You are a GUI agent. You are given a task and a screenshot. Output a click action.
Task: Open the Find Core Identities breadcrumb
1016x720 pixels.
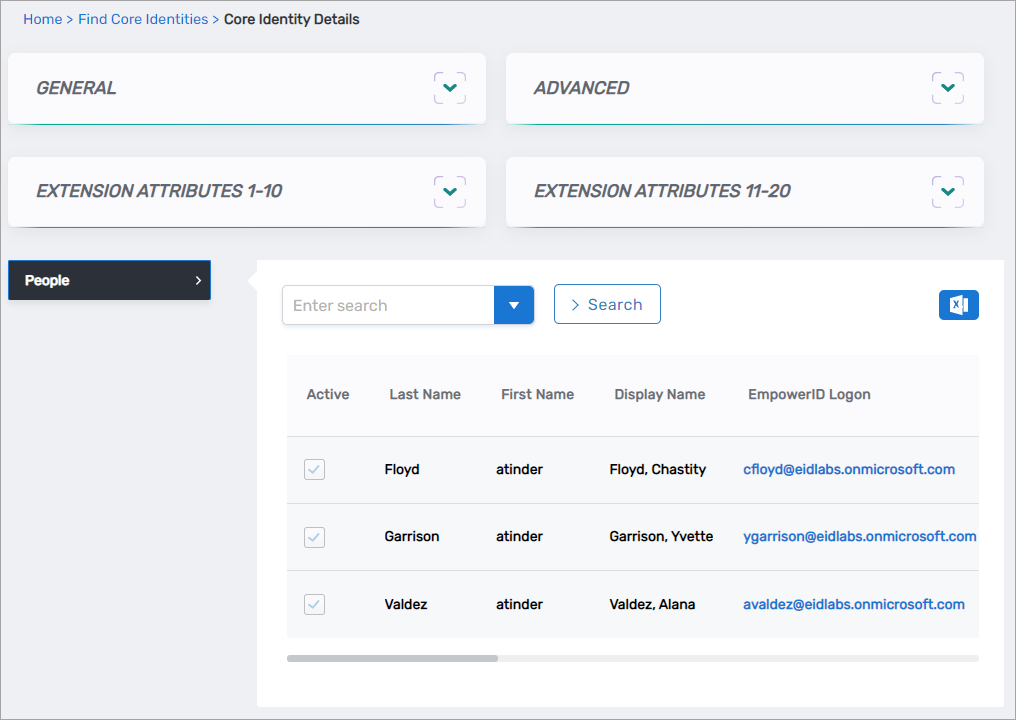coord(143,19)
